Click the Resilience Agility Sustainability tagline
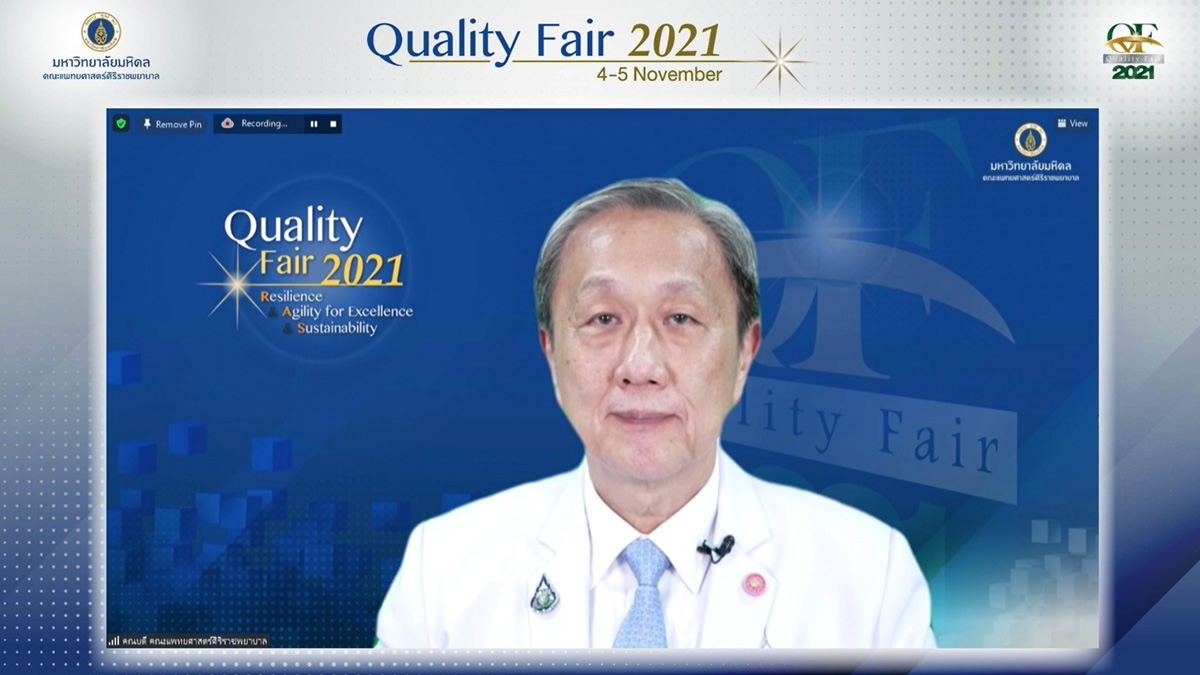 pos(335,312)
